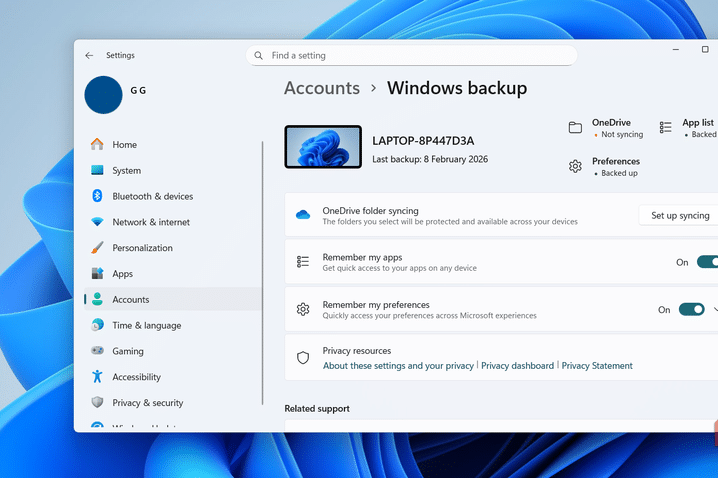Open the Privacy Statement link

(x=597, y=366)
